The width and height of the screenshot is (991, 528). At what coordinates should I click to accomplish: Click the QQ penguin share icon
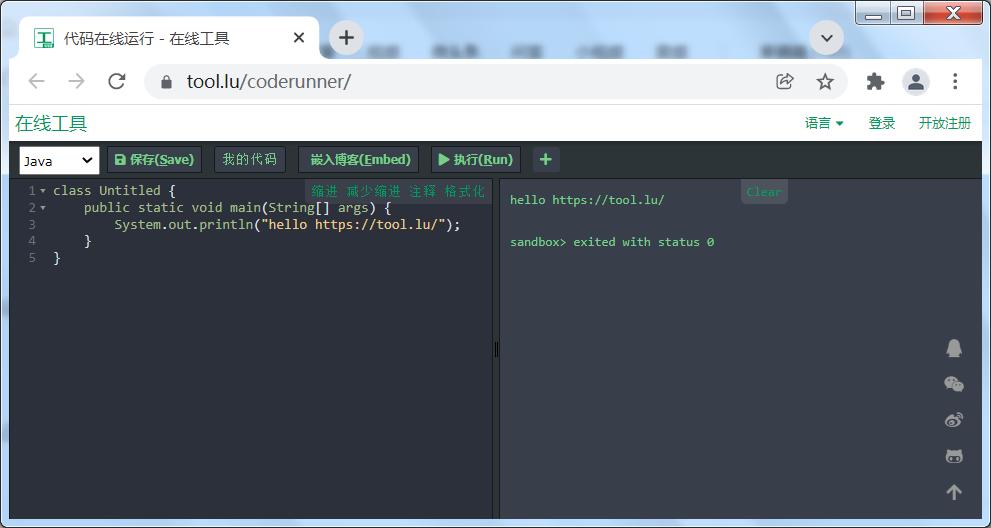coord(954,348)
